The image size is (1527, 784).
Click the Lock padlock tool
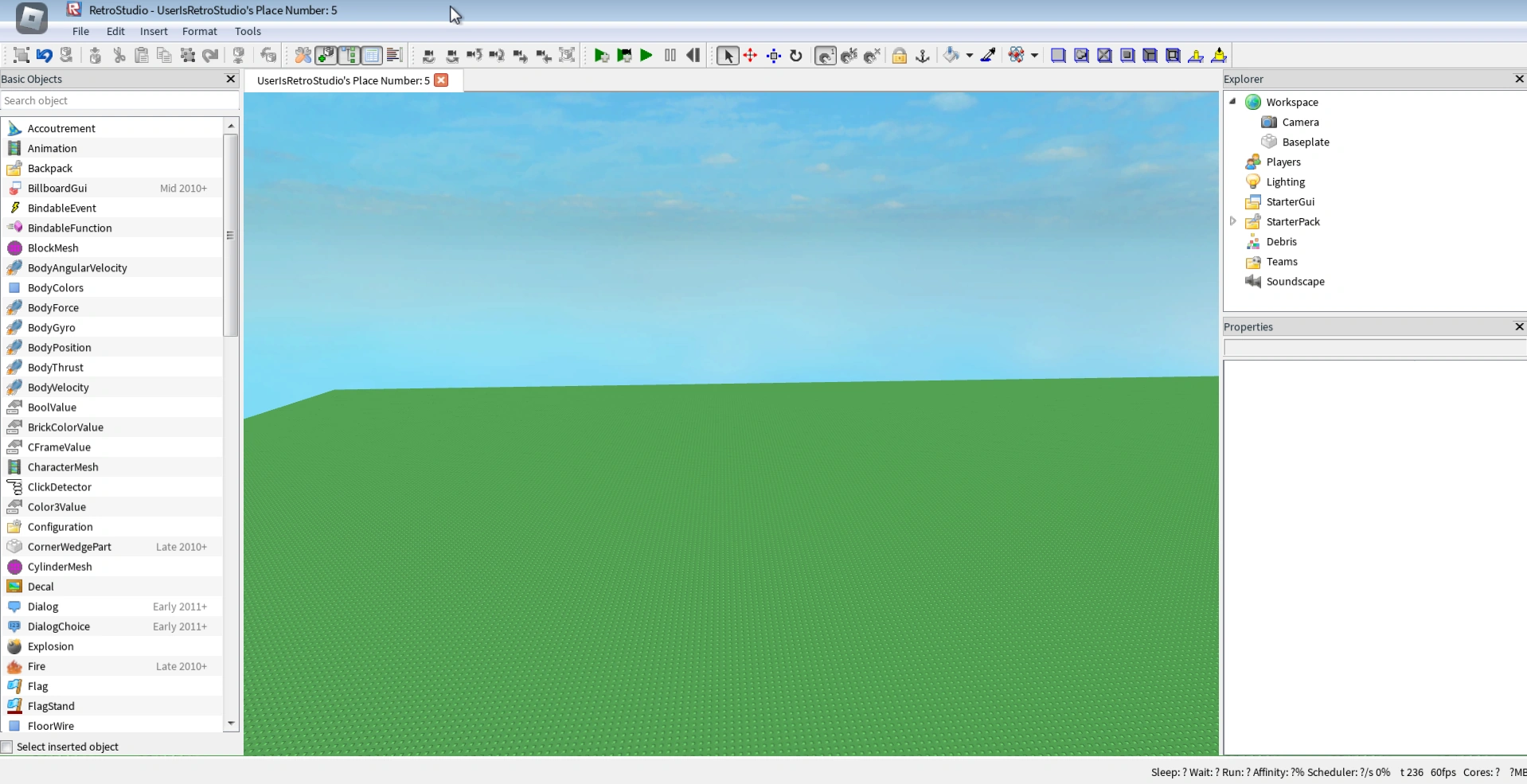coord(900,55)
